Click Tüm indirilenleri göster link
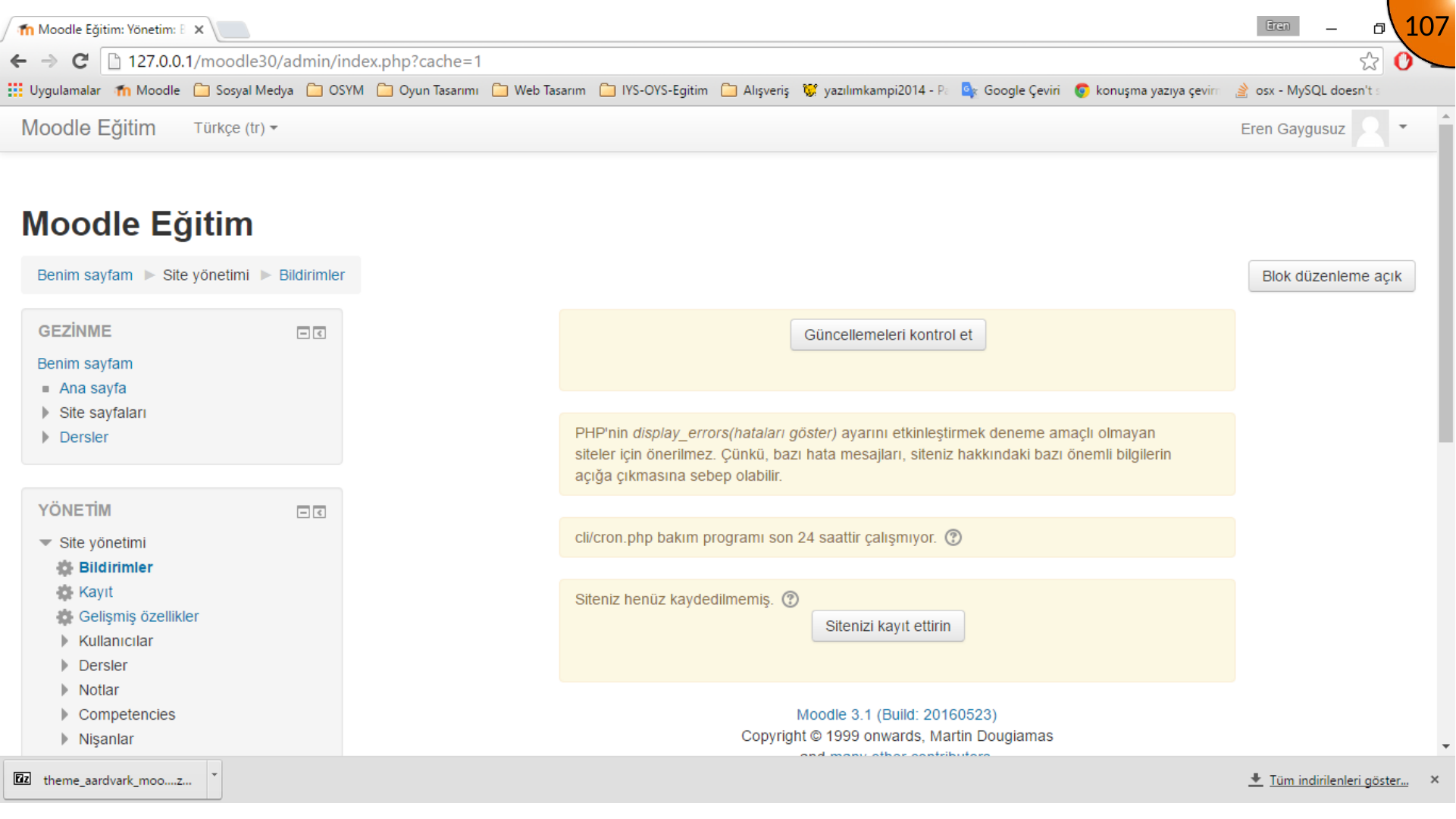This screenshot has width=1456, height=819. click(1339, 780)
